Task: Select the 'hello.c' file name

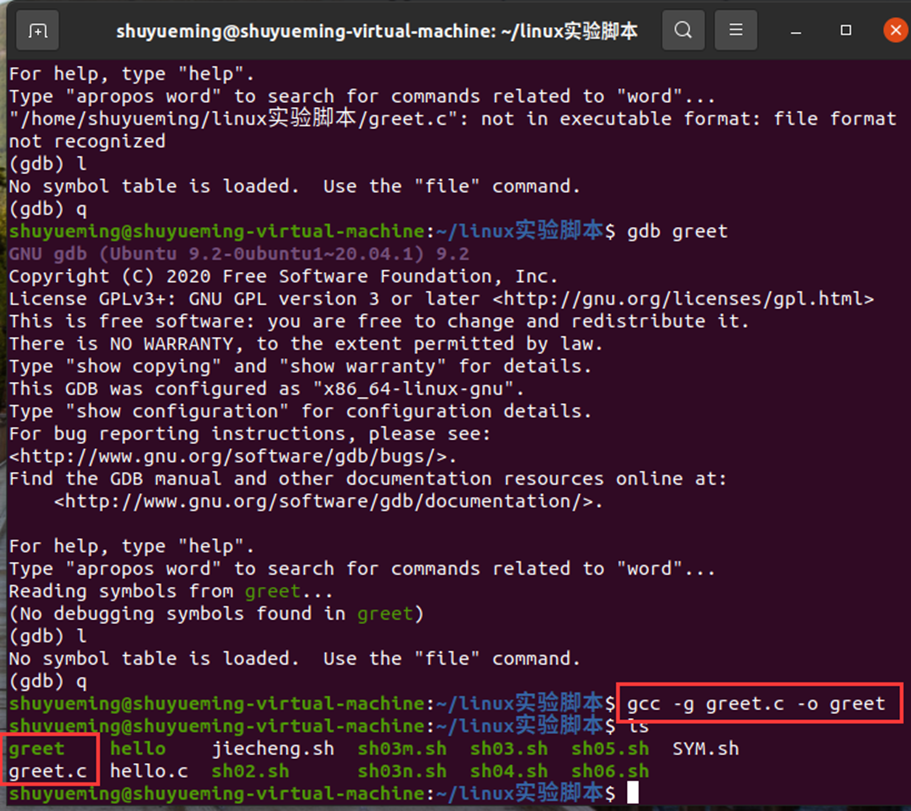Action: [149, 771]
